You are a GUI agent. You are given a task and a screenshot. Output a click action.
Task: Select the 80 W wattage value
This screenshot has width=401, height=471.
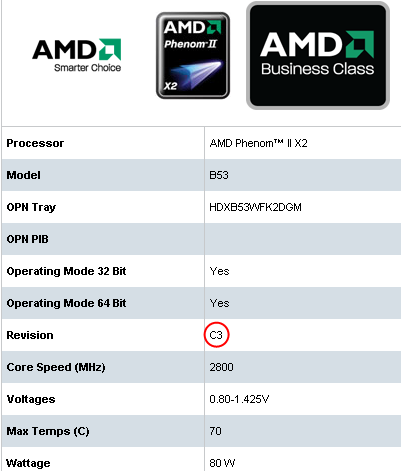(x=222, y=463)
